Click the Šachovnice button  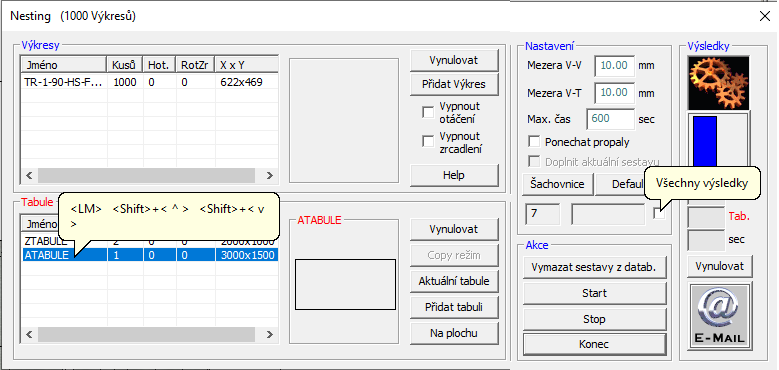557,184
